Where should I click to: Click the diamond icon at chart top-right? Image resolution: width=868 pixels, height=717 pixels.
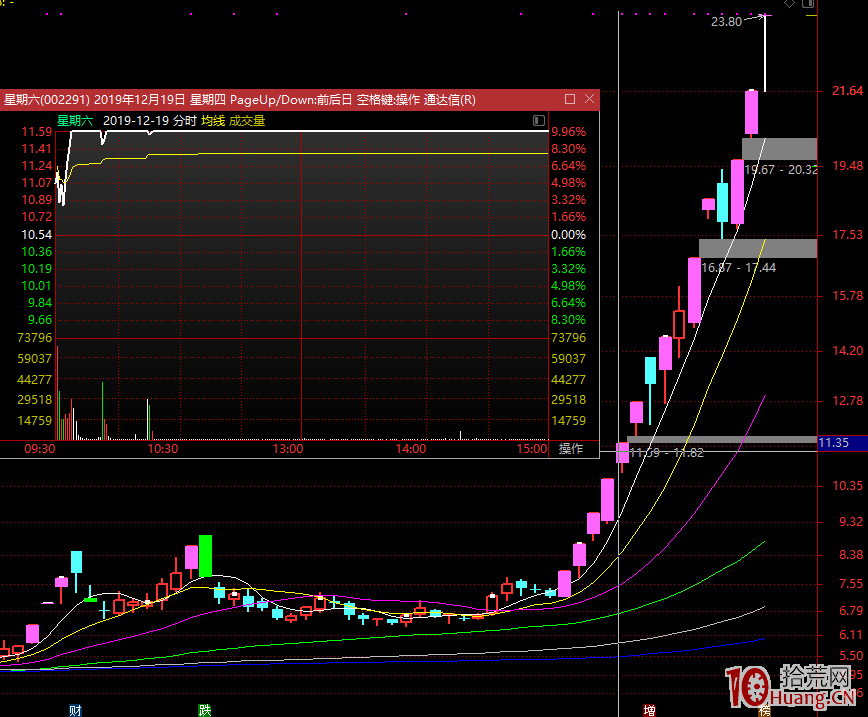tap(789, 5)
